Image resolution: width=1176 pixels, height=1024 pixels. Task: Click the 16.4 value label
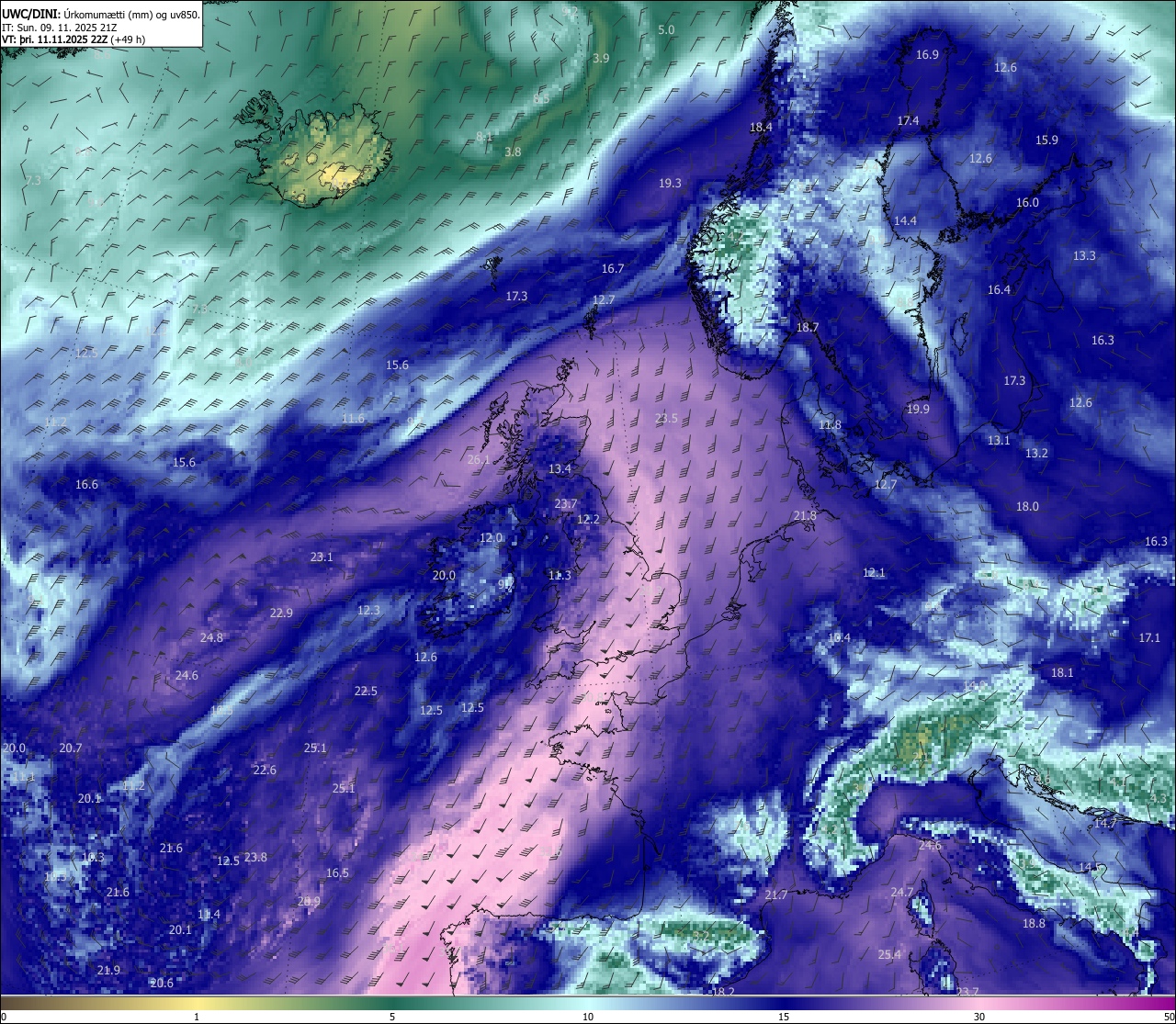(999, 289)
